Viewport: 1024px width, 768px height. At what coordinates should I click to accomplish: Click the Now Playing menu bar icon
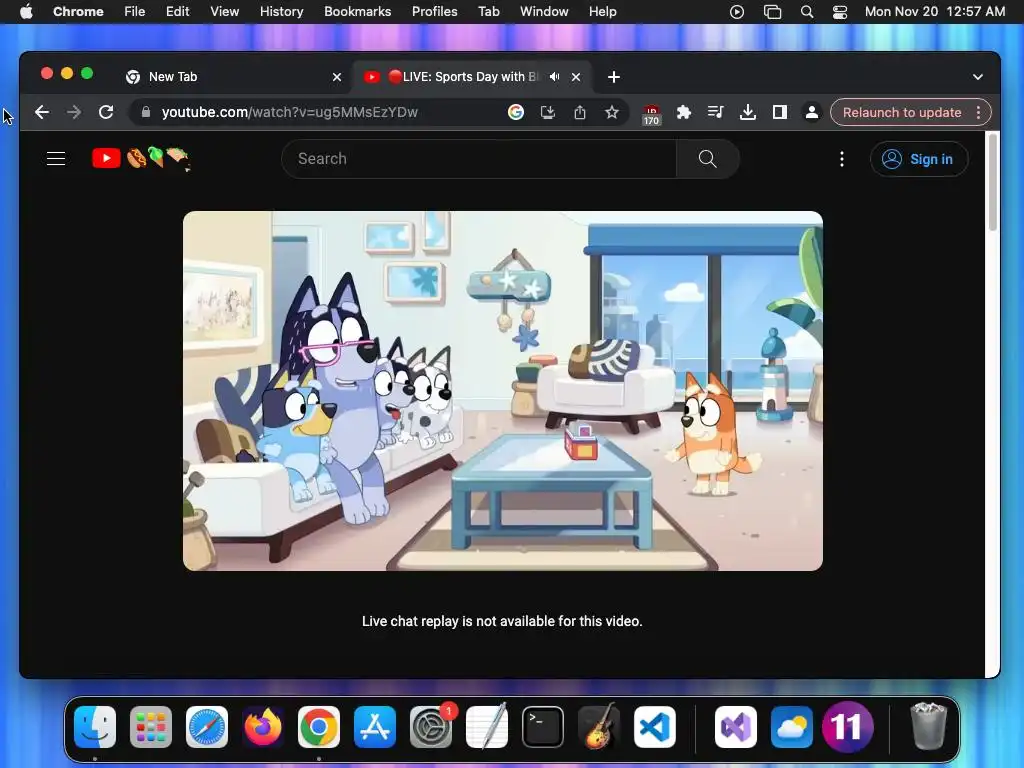737,12
